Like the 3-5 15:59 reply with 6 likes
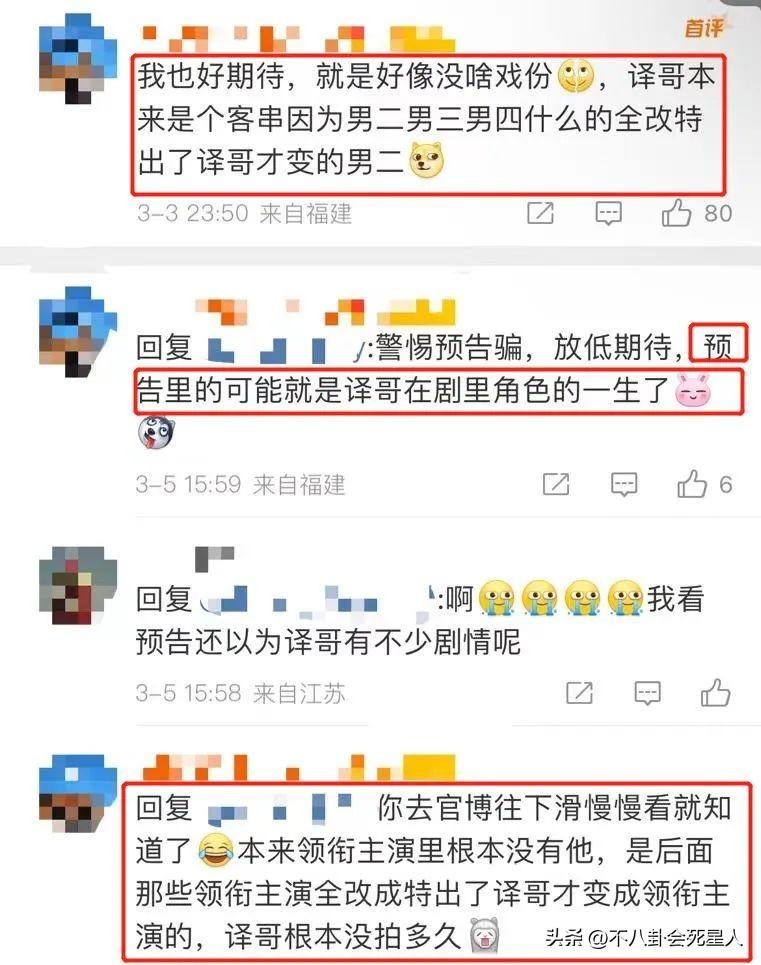Screen dimensions: 761x965 [691, 484]
